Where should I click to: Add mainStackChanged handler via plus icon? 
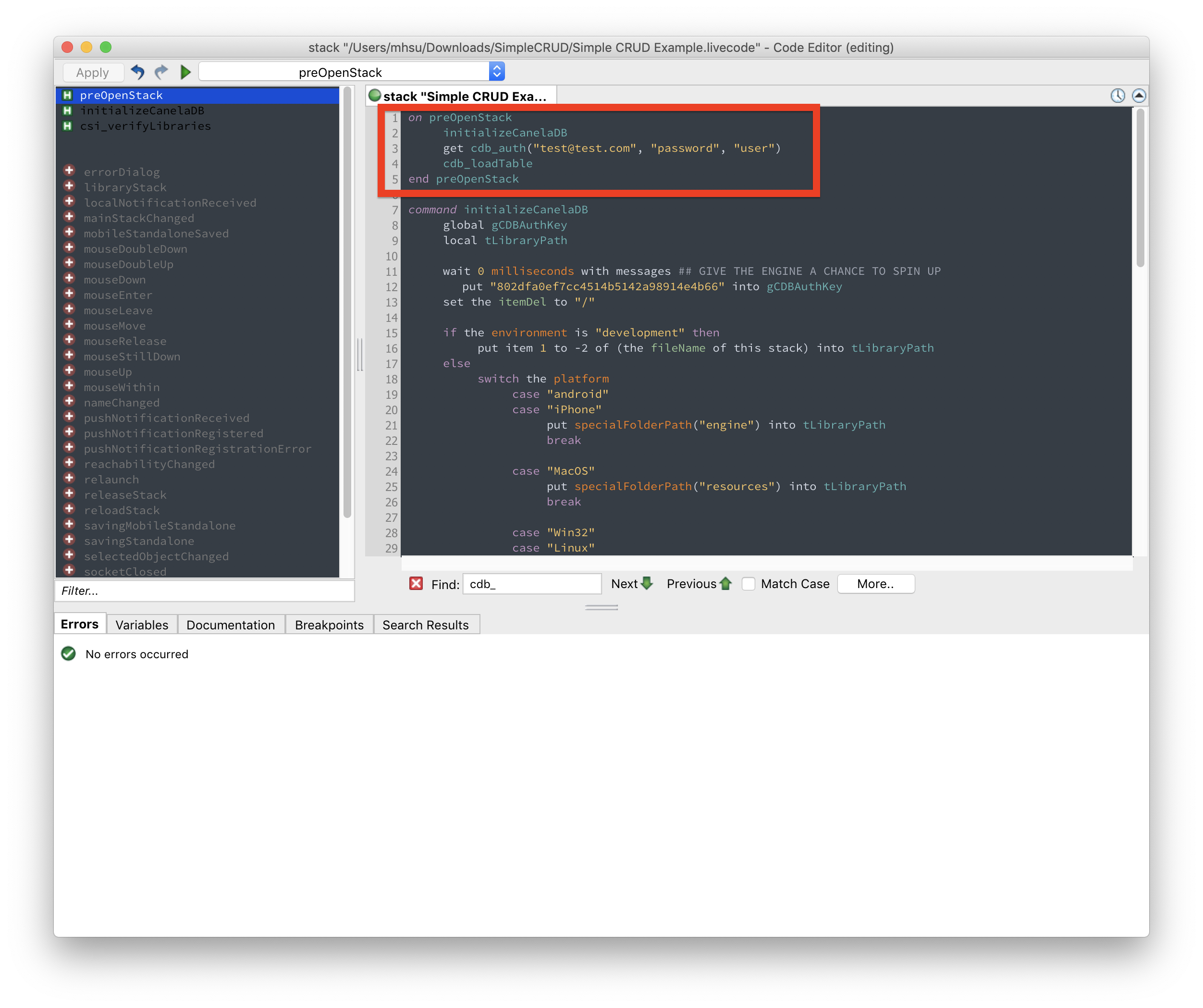(x=69, y=217)
